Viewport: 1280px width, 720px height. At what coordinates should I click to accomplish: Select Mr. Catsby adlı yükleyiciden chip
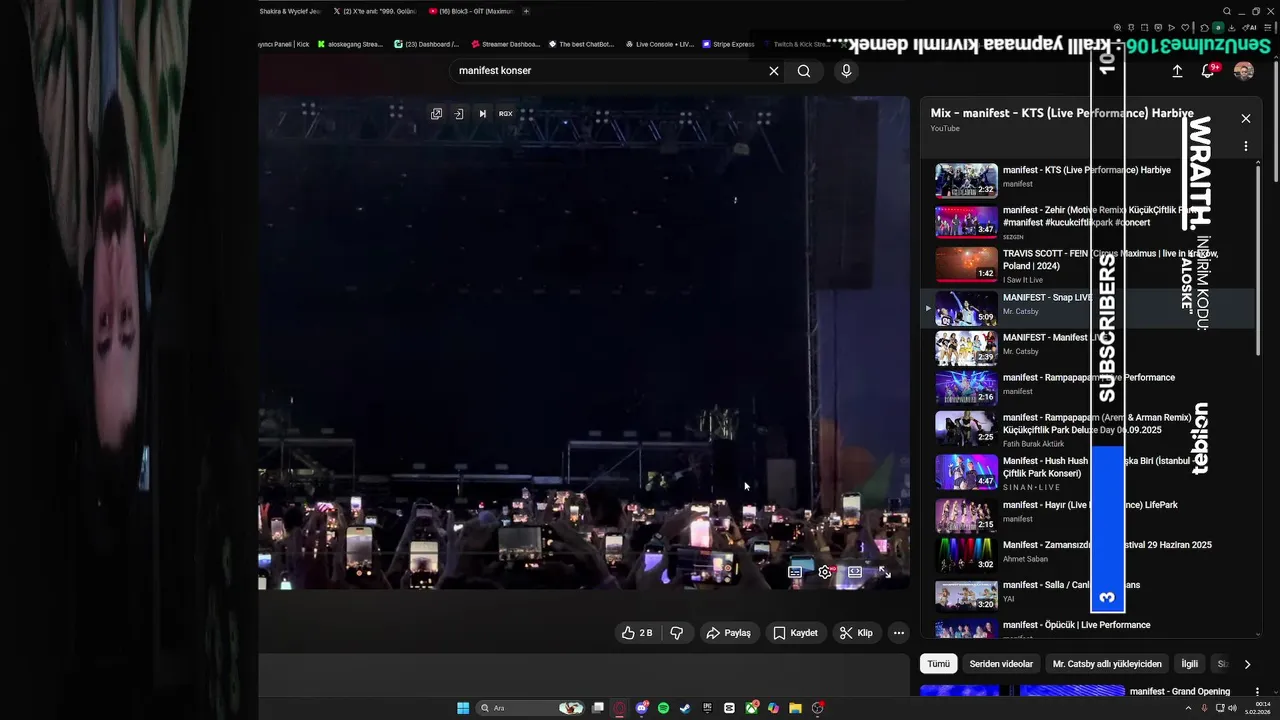pos(1107,664)
